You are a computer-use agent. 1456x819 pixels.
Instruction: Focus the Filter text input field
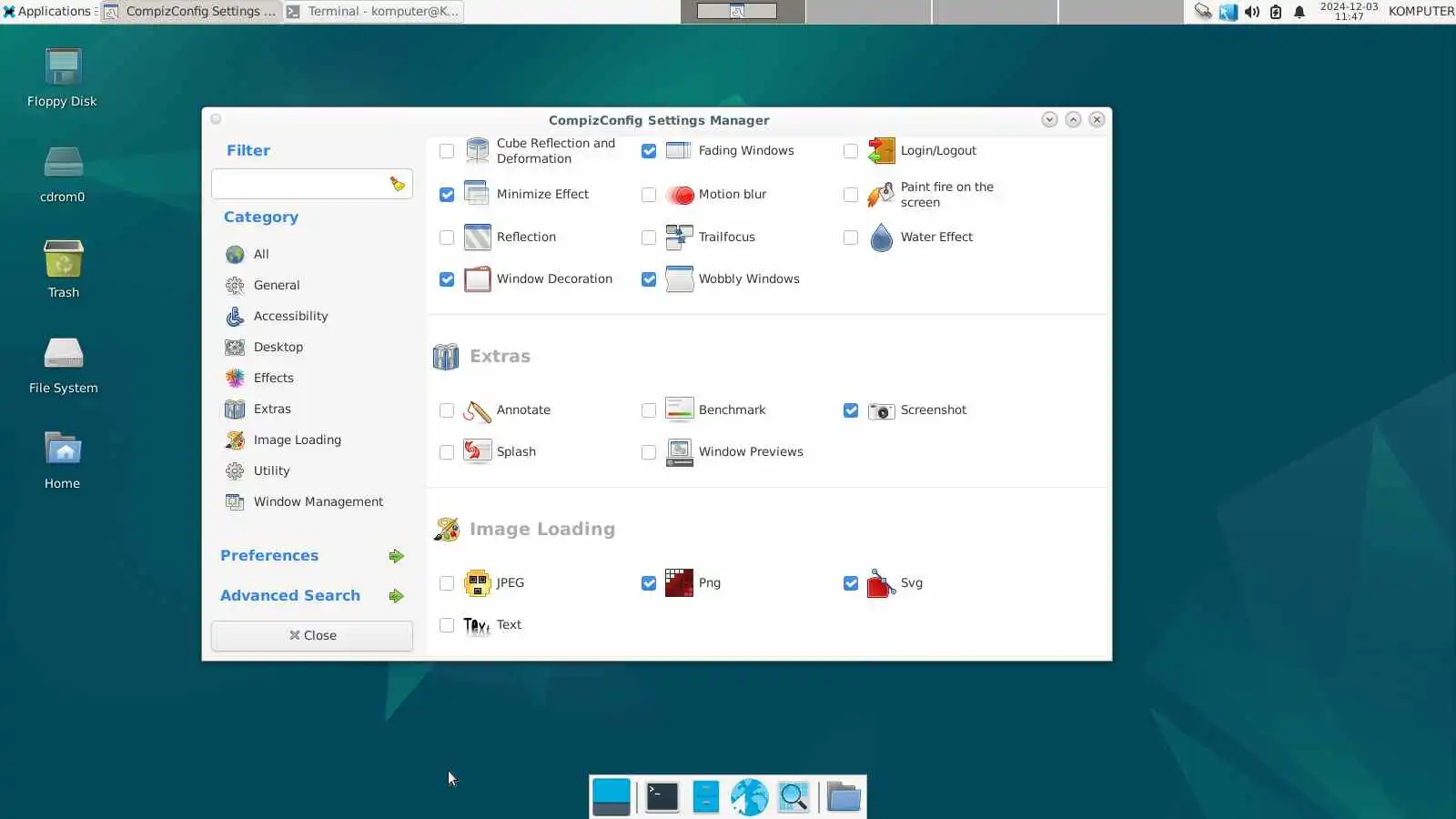[312, 184]
